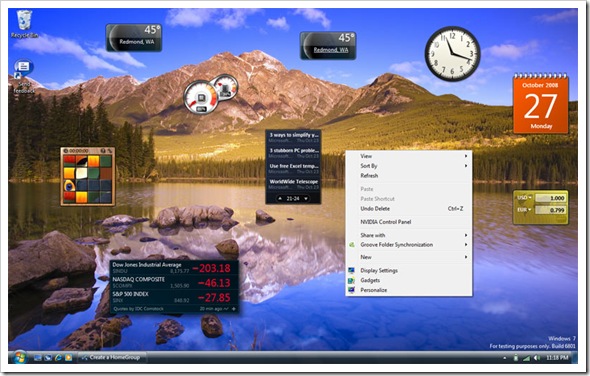Click the analog clock gadget
This screenshot has height=376, width=590.
(x=453, y=53)
